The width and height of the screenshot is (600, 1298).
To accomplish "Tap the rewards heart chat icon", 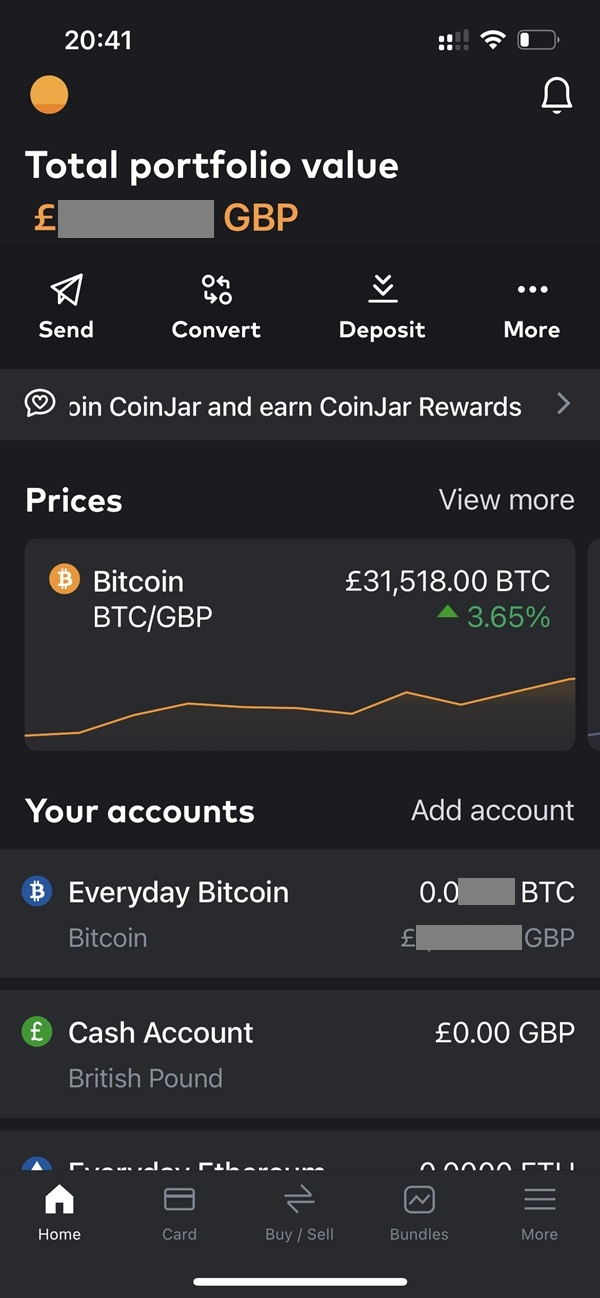I will tap(40, 404).
